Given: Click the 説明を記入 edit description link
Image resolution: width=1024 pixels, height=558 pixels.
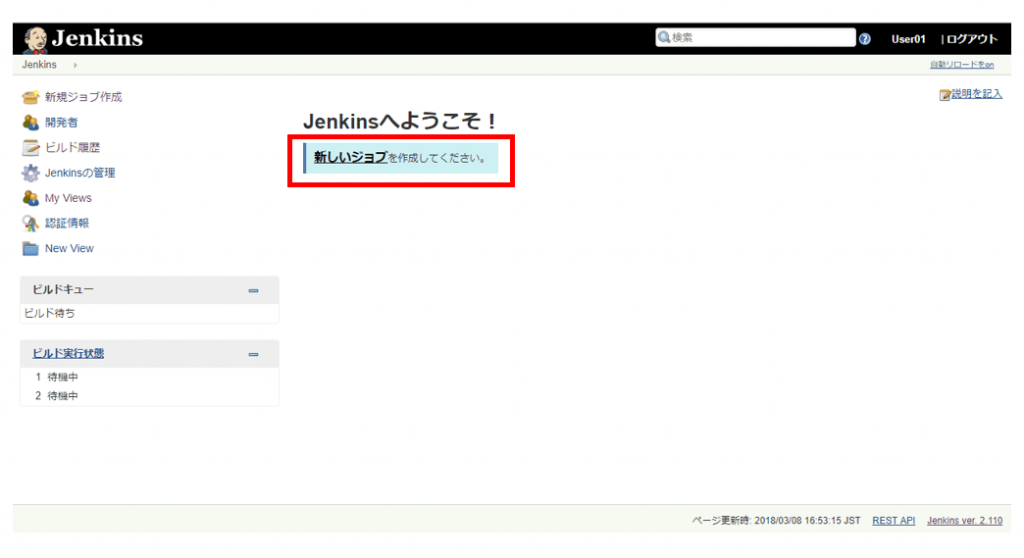Looking at the screenshot, I should [x=976, y=94].
